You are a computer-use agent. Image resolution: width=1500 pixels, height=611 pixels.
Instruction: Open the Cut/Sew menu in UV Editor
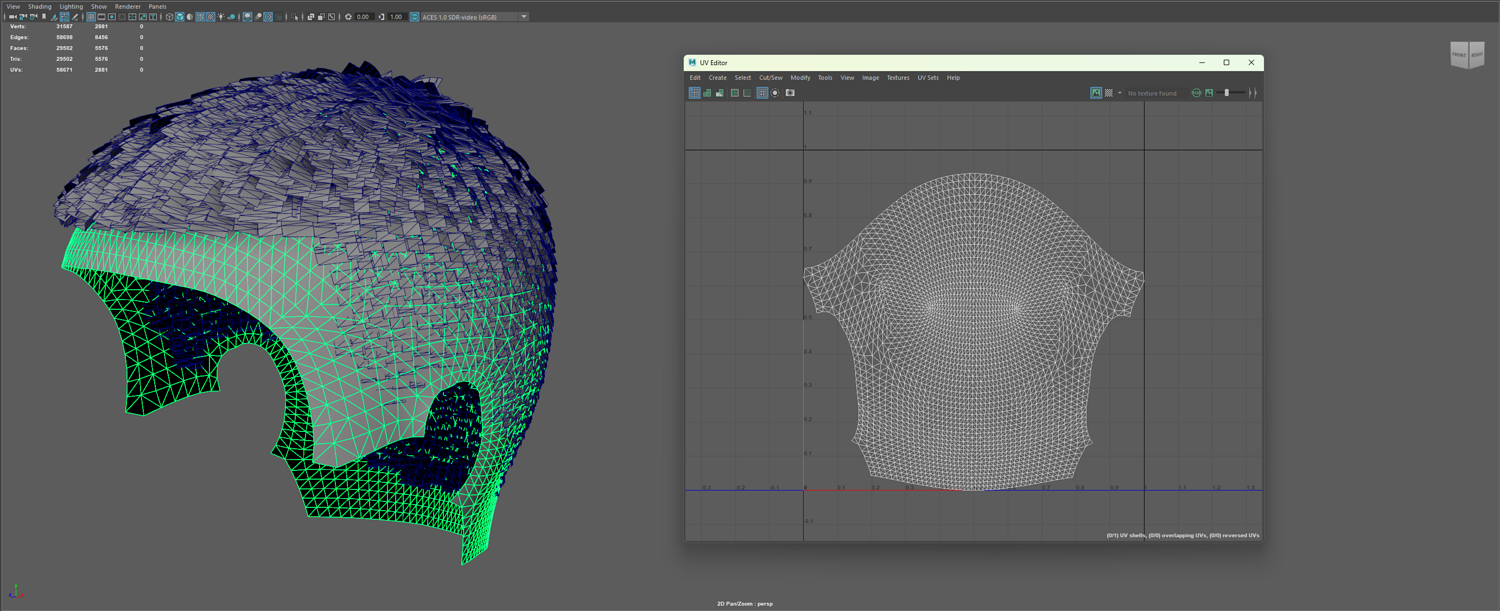770,78
